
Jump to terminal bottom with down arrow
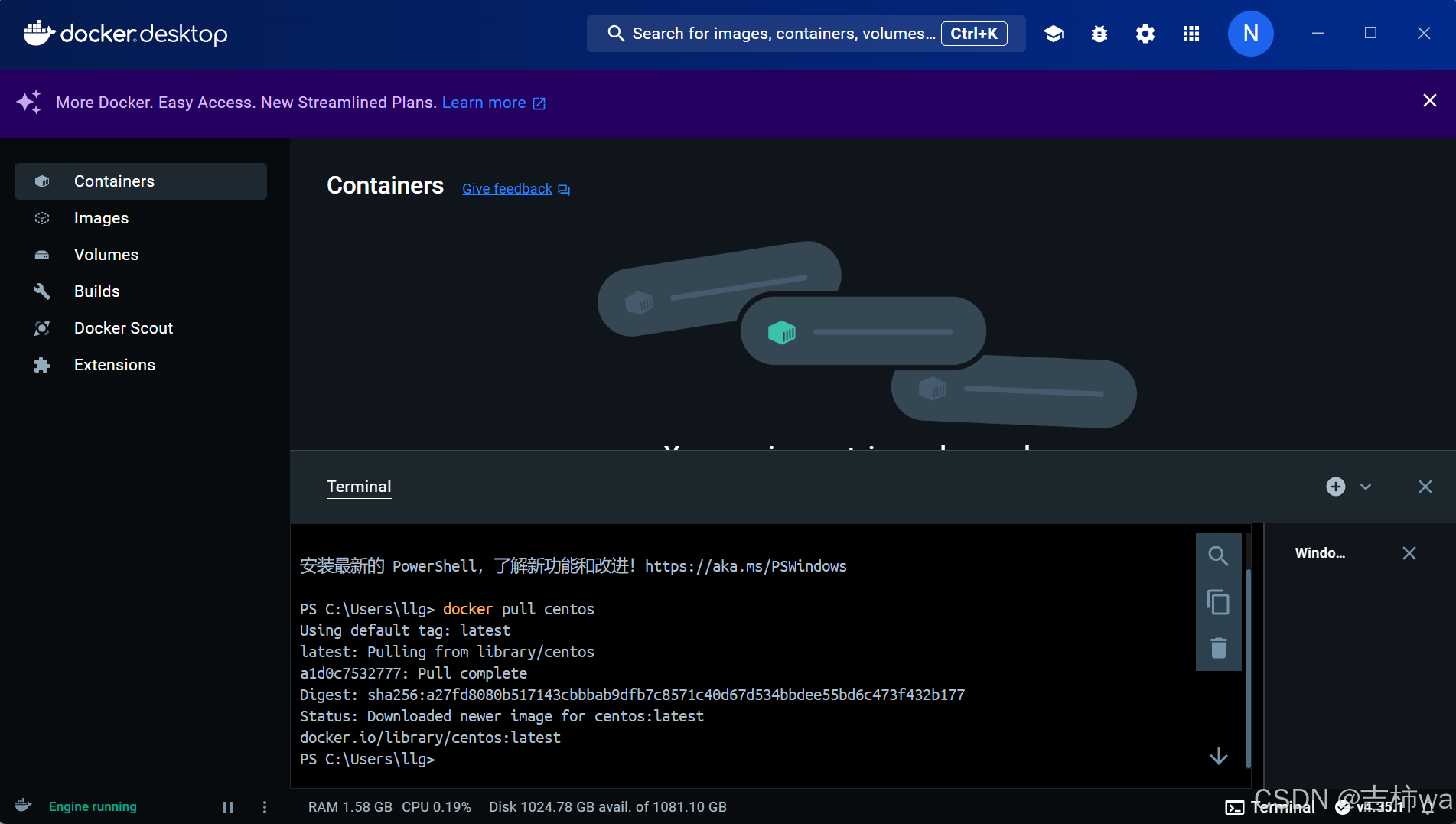point(1219,756)
